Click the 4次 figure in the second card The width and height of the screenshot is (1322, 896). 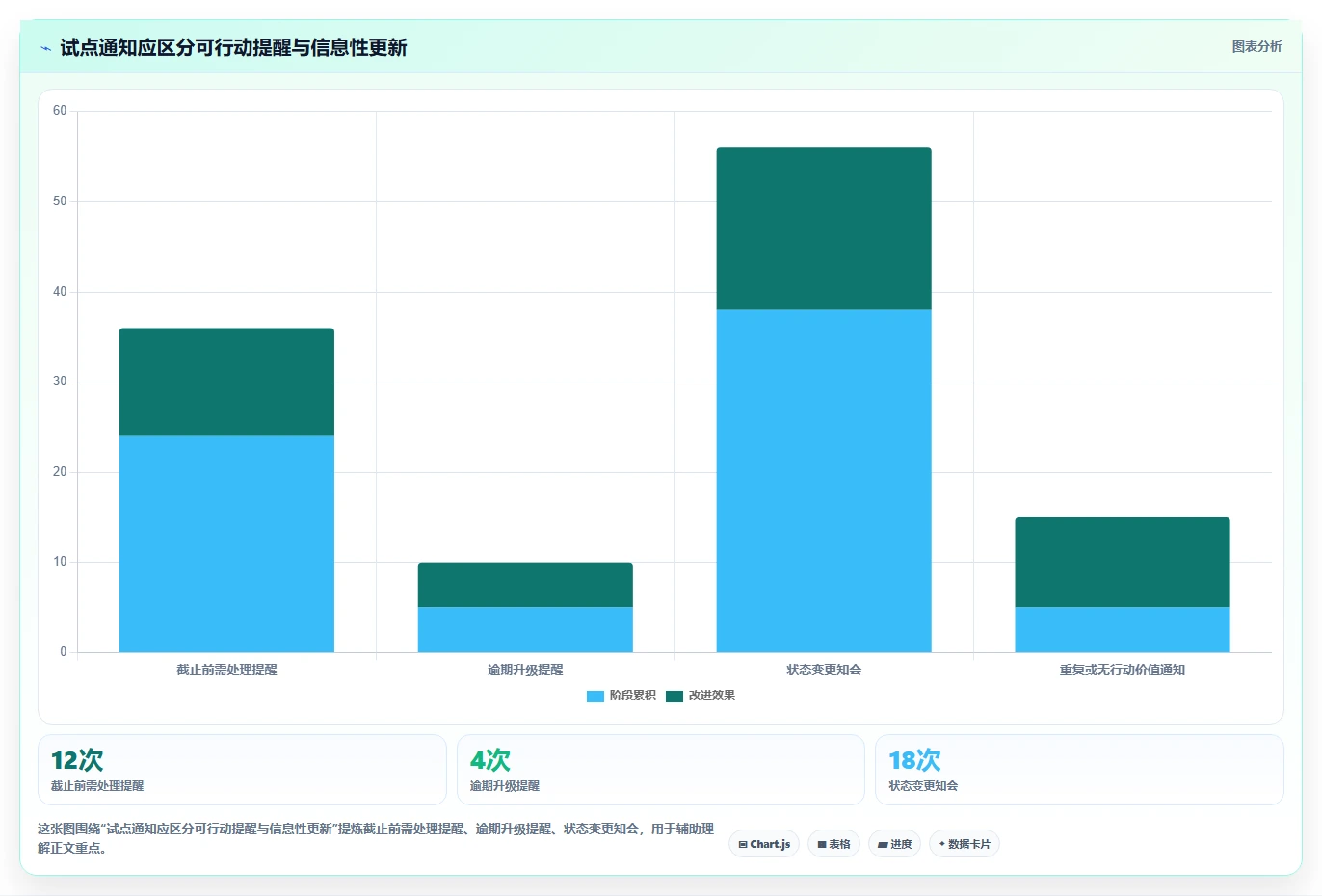point(490,760)
